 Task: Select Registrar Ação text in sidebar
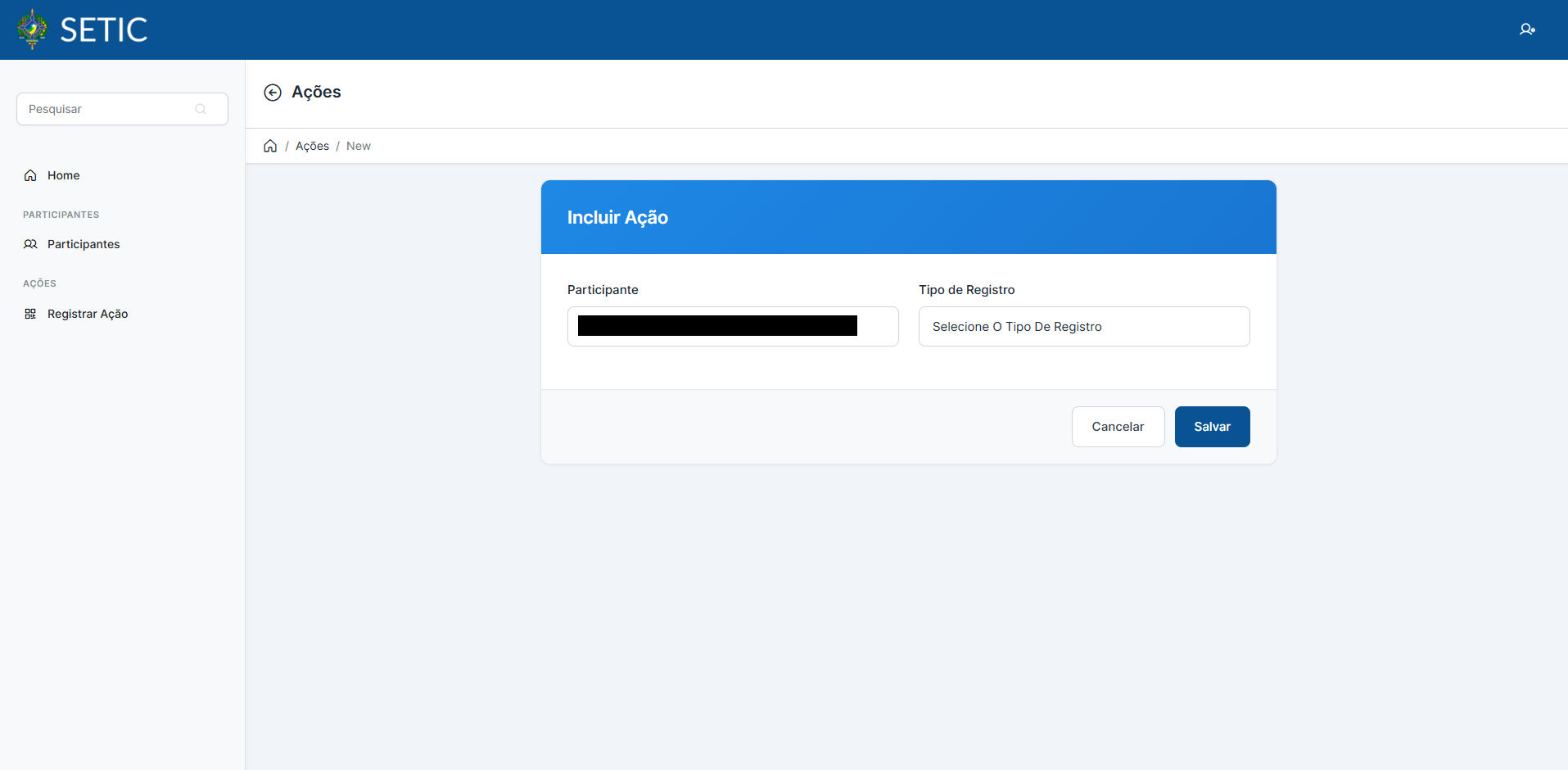click(x=88, y=314)
